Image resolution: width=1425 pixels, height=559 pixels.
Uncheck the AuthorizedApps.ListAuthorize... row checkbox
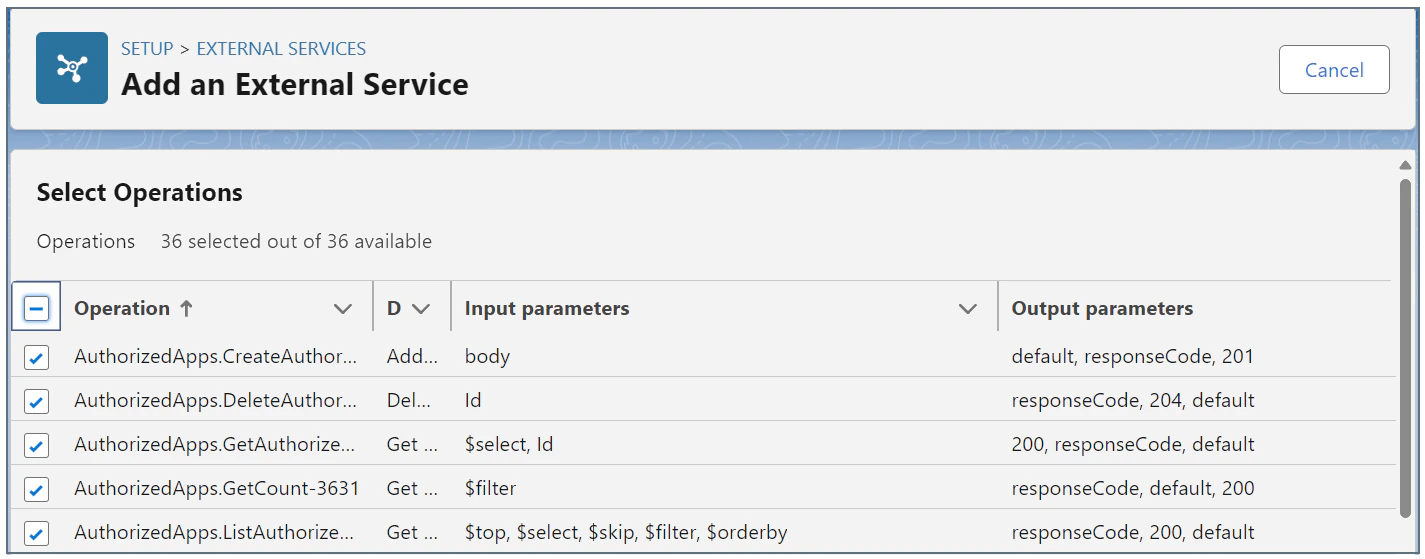click(36, 533)
